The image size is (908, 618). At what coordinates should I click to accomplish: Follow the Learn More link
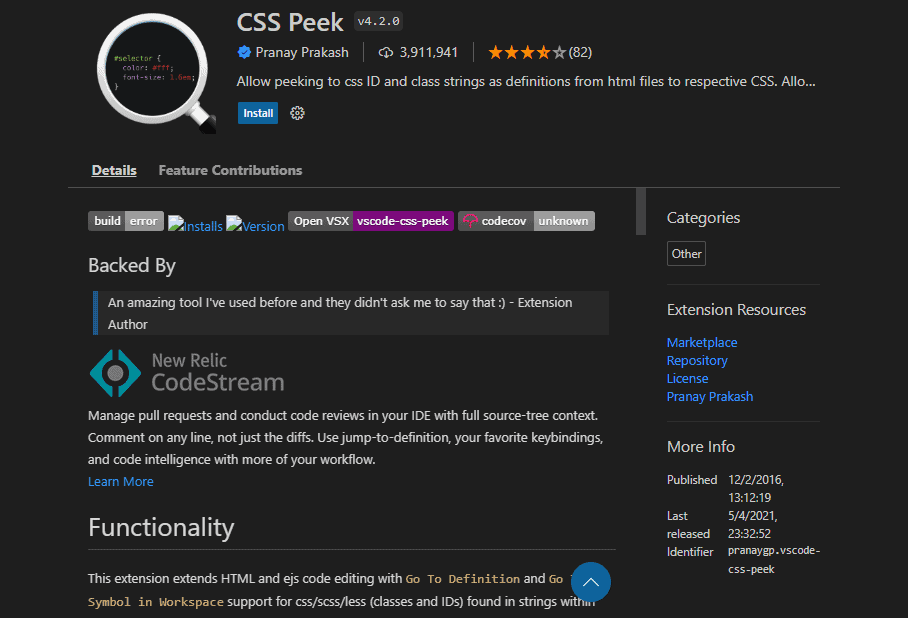pos(120,481)
